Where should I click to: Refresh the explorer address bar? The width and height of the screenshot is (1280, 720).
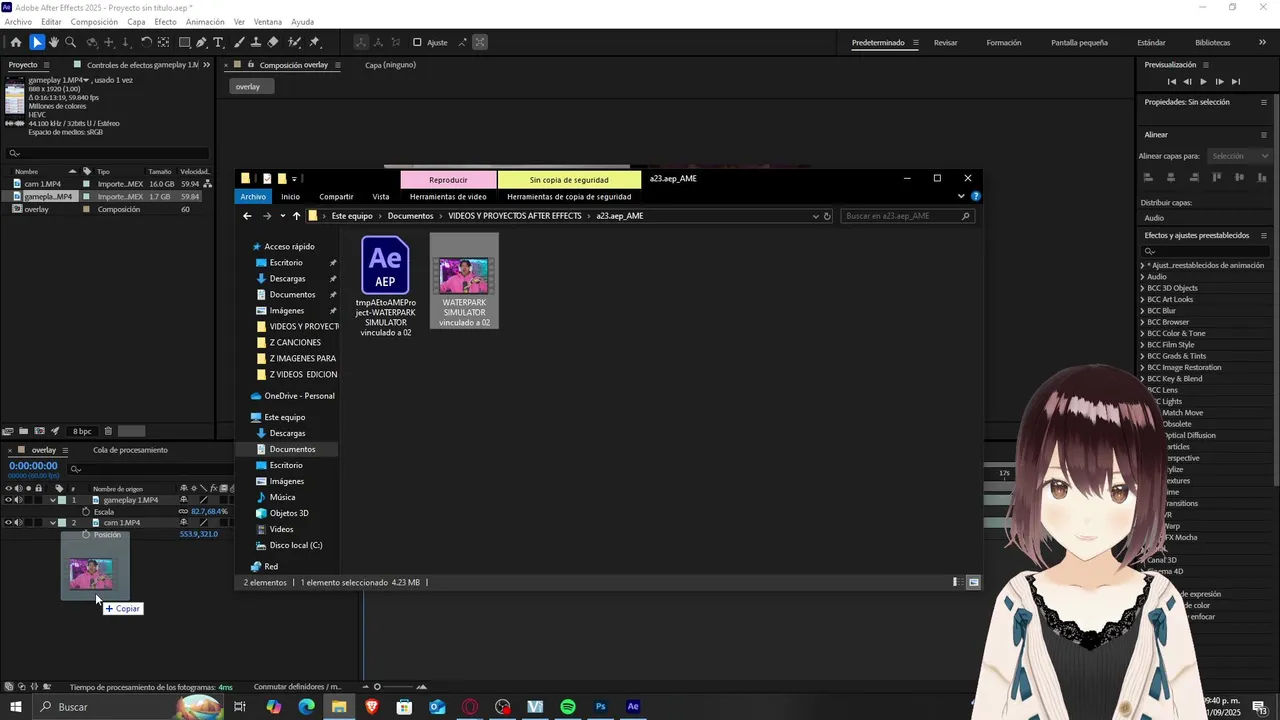pyautogui.click(x=827, y=216)
